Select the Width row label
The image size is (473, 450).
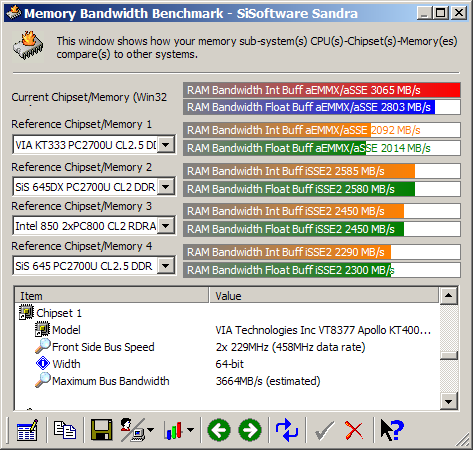tap(66, 364)
